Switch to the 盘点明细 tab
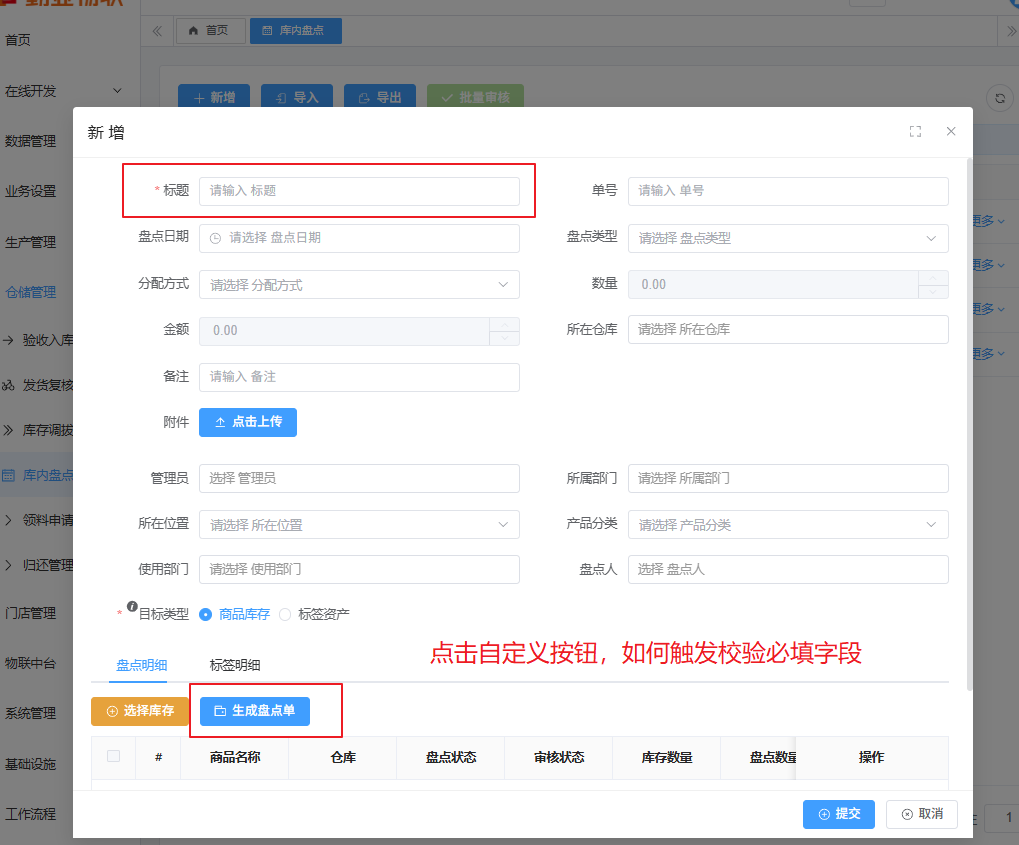Image resolution: width=1019 pixels, height=845 pixels. coord(141,664)
